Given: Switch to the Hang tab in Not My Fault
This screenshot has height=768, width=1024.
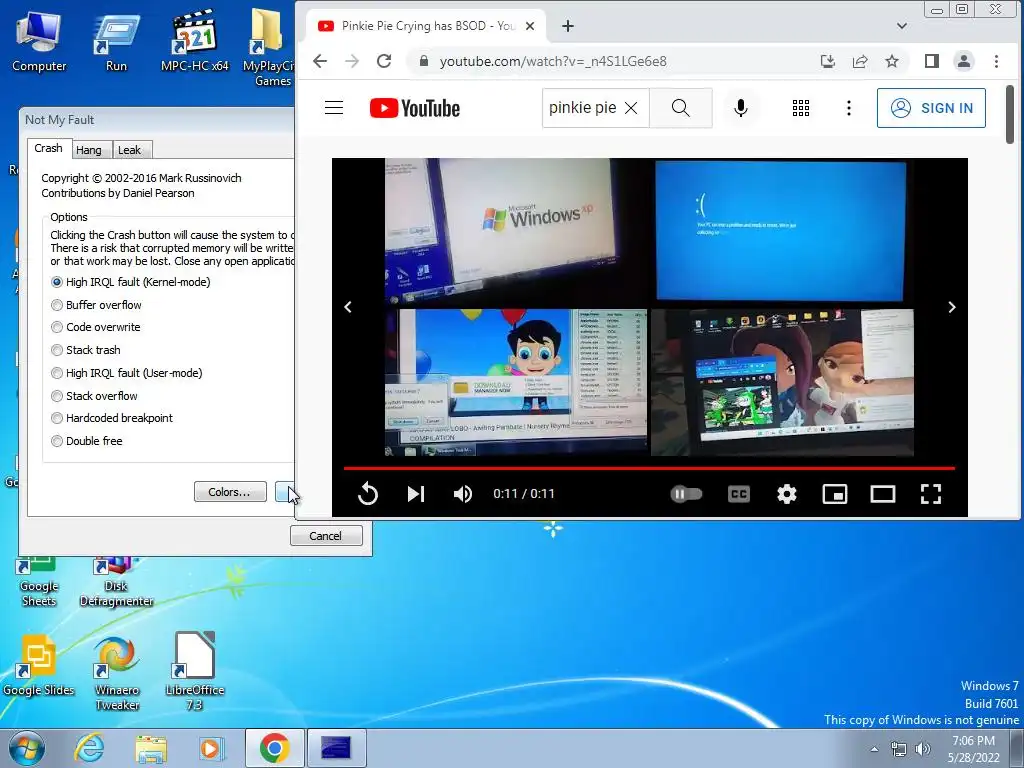Looking at the screenshot, I should point(89,150).
